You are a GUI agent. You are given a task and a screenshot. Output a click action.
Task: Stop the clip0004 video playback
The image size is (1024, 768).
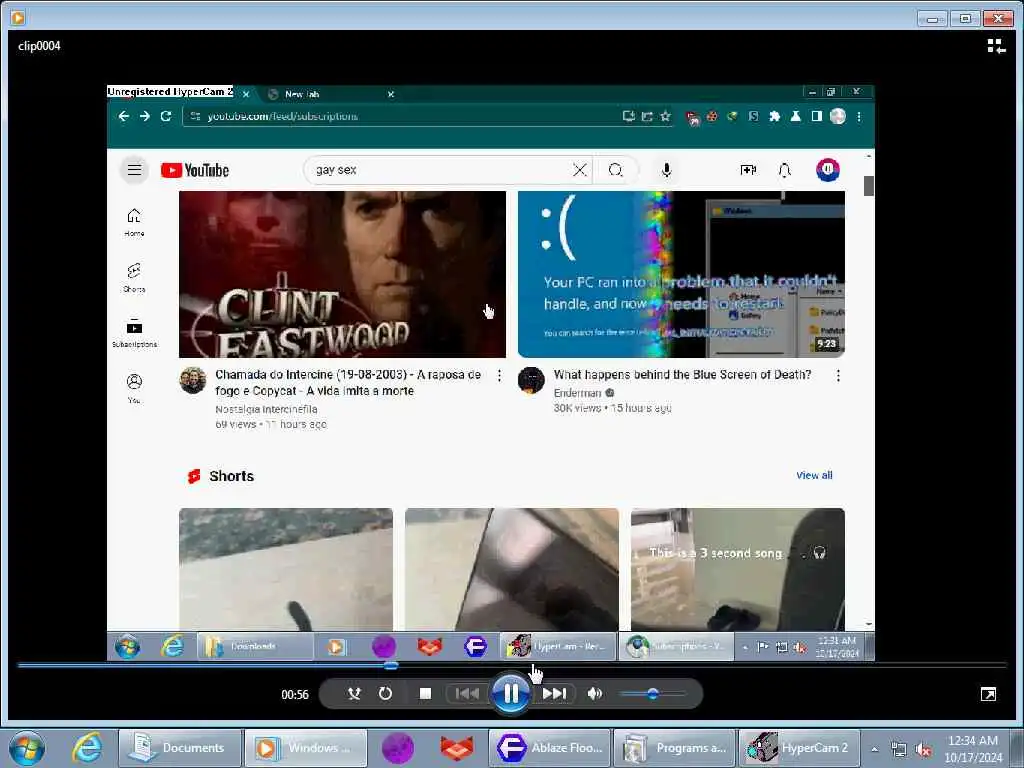point(425,694)
